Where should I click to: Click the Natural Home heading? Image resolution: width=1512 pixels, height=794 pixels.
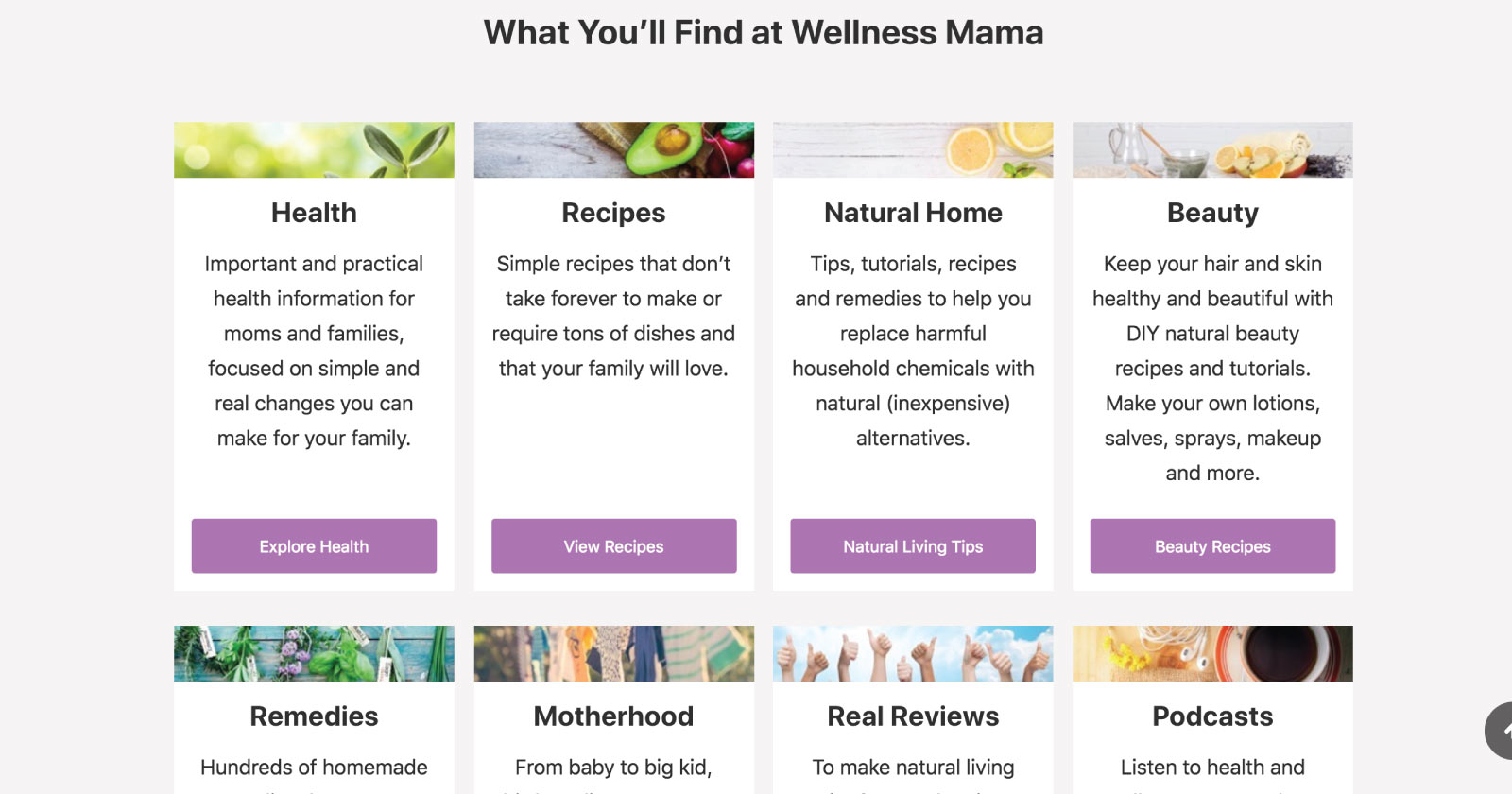click(x=913, y=213)
